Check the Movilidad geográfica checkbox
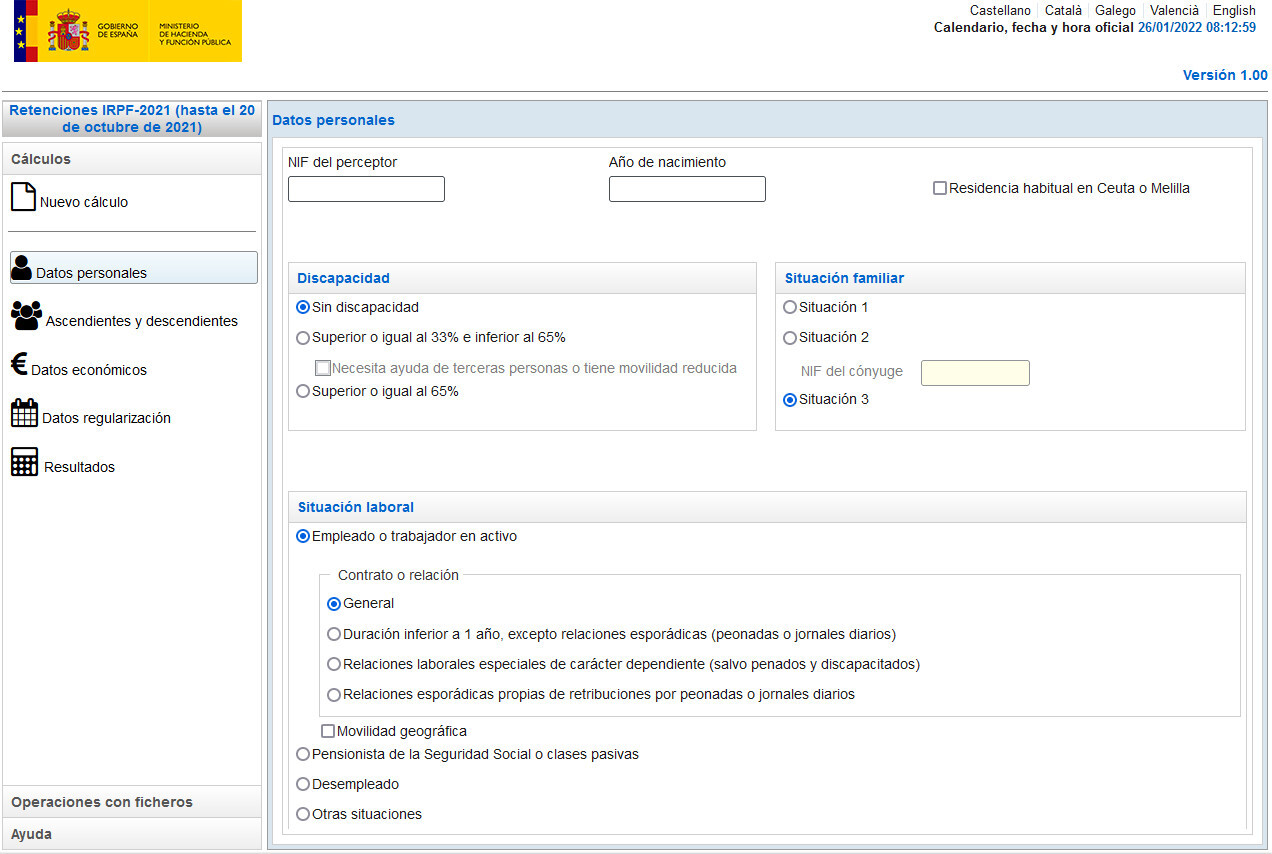Screen dimensions: 1272x854 pos(328,731)
